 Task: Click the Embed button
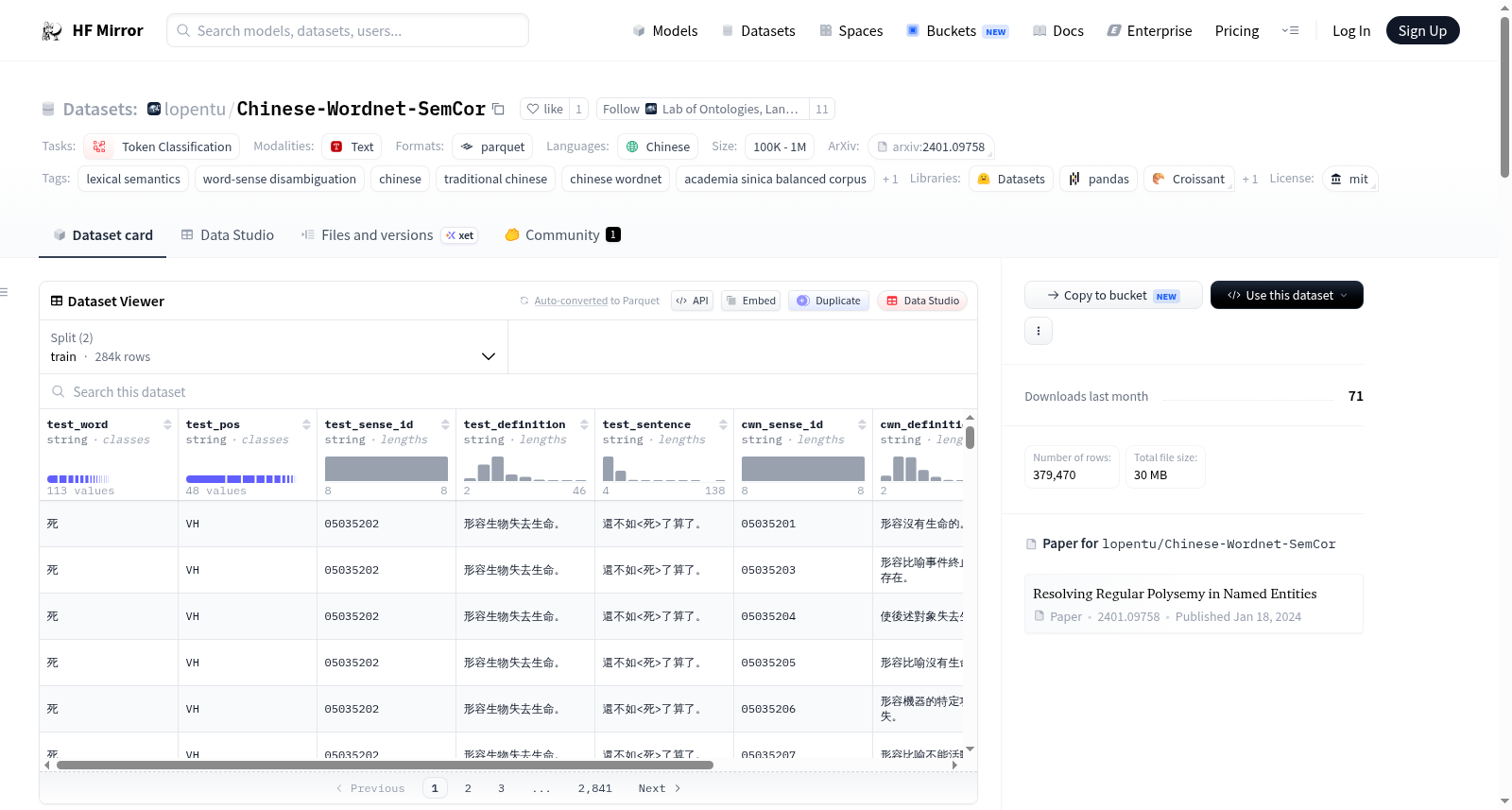click(750, 301)
